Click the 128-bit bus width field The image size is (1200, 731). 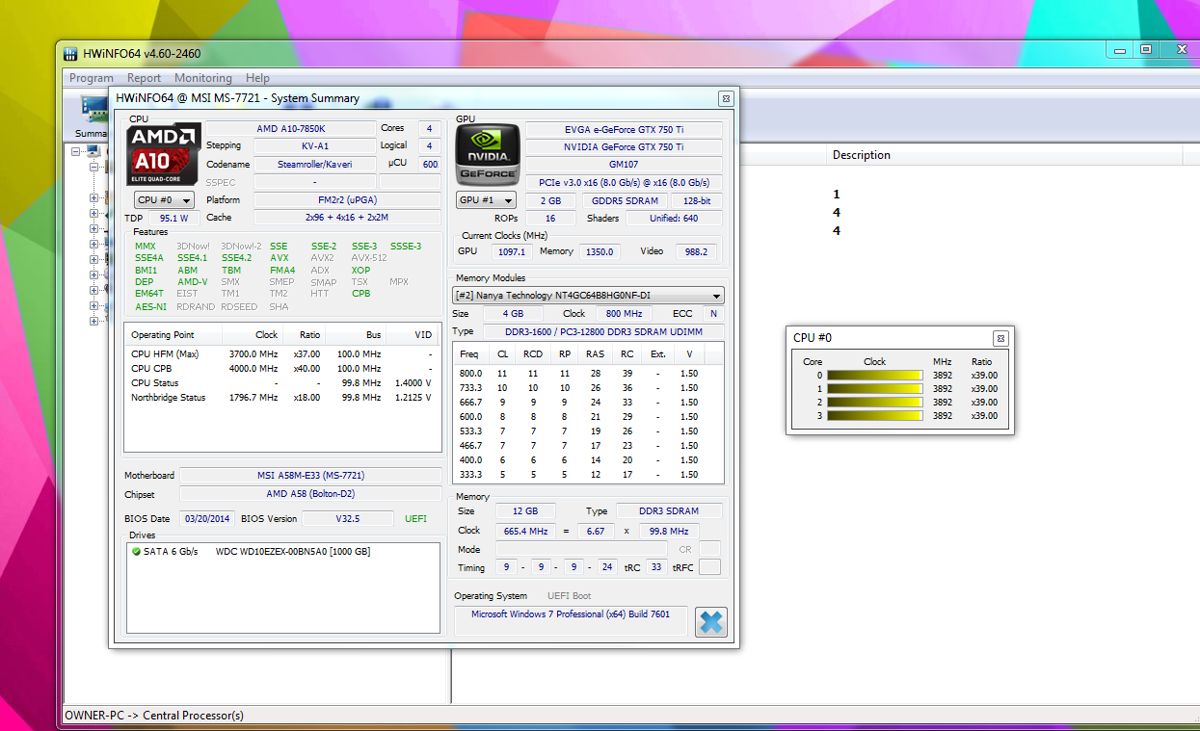click(697, 201)
